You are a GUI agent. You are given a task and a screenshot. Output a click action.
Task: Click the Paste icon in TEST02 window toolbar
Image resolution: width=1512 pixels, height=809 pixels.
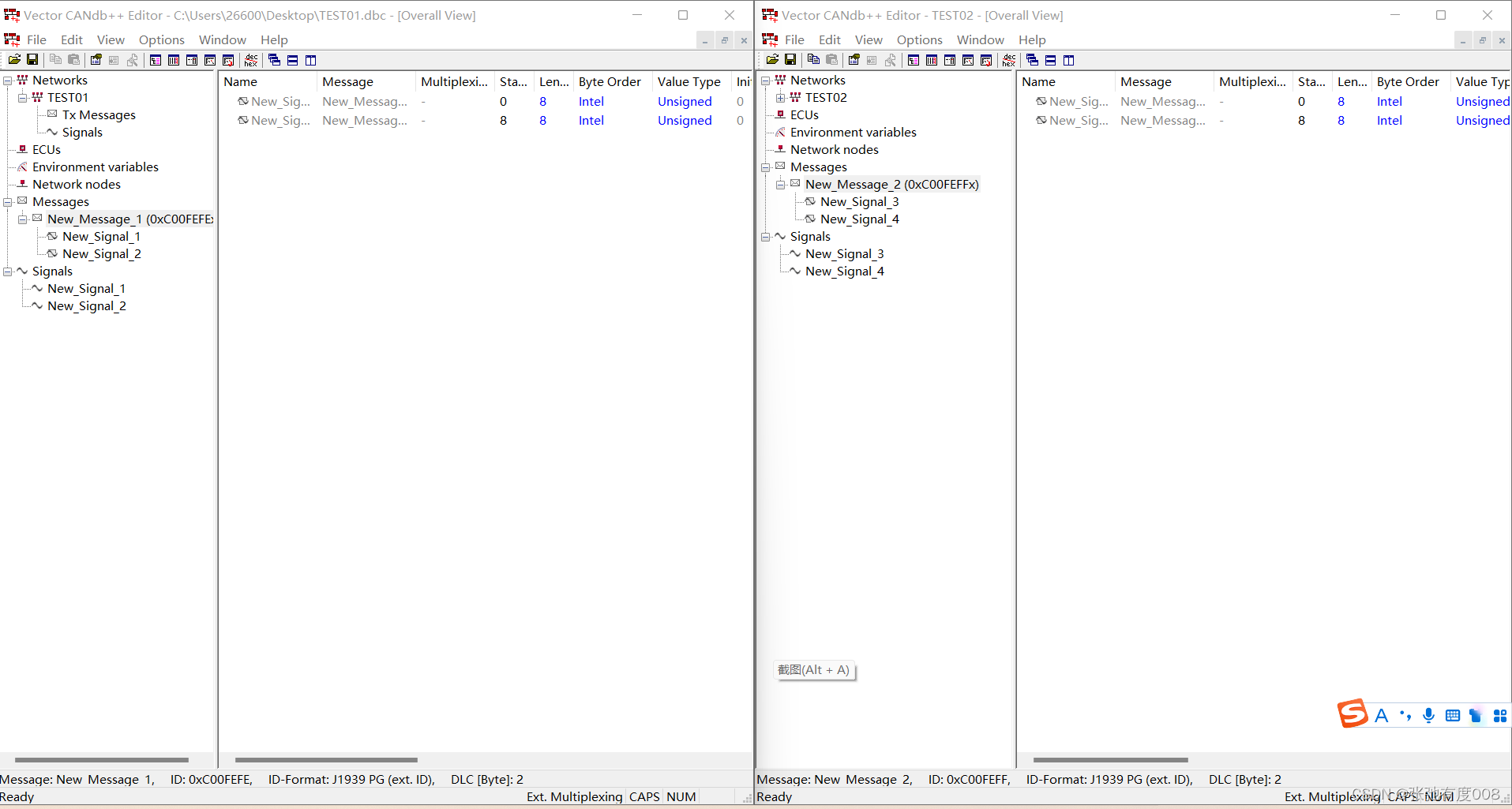831,60
